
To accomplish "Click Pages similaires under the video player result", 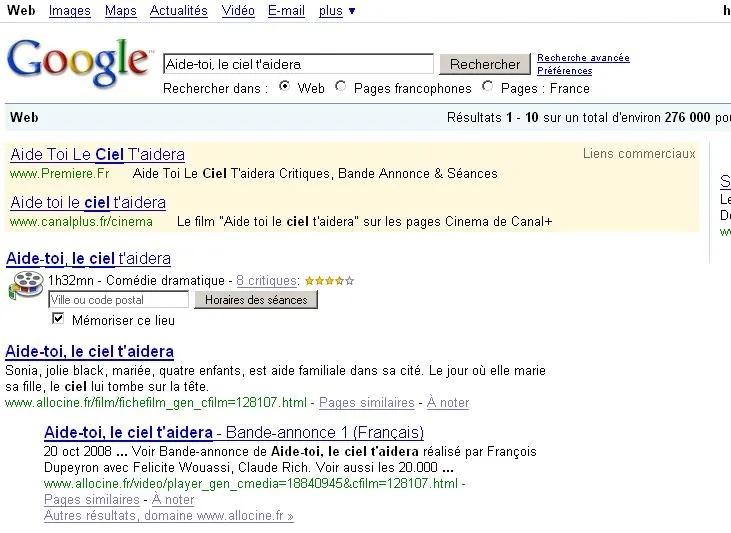I will pyautogui.click(x=92, y=499).
